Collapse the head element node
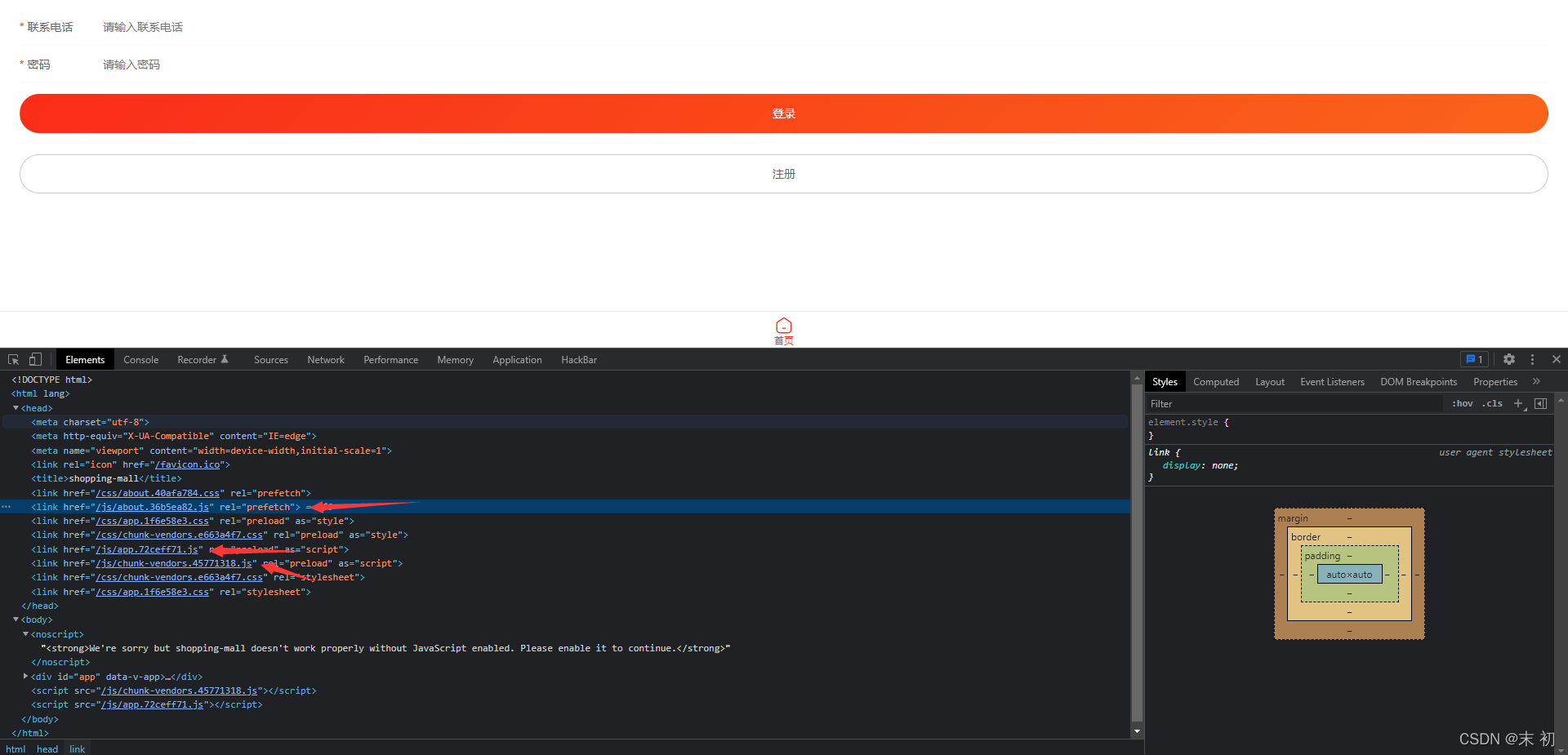 click(x=16, y=407)
